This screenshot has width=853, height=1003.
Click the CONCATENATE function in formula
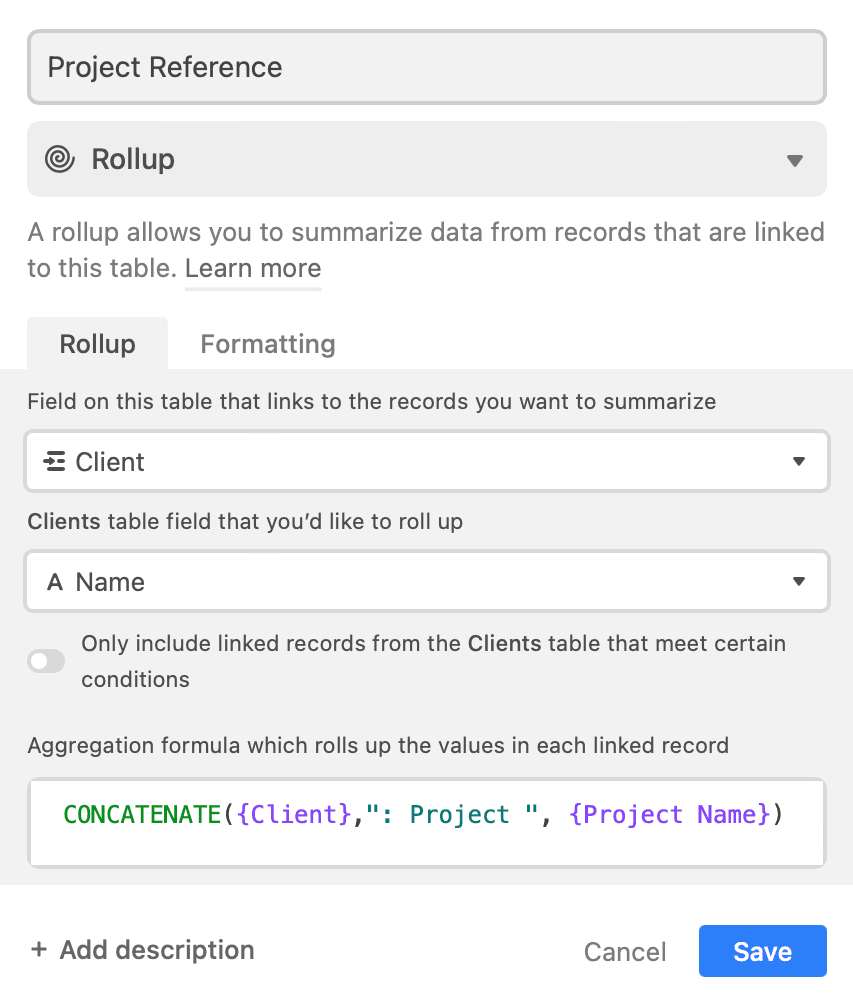click(142, 814)
